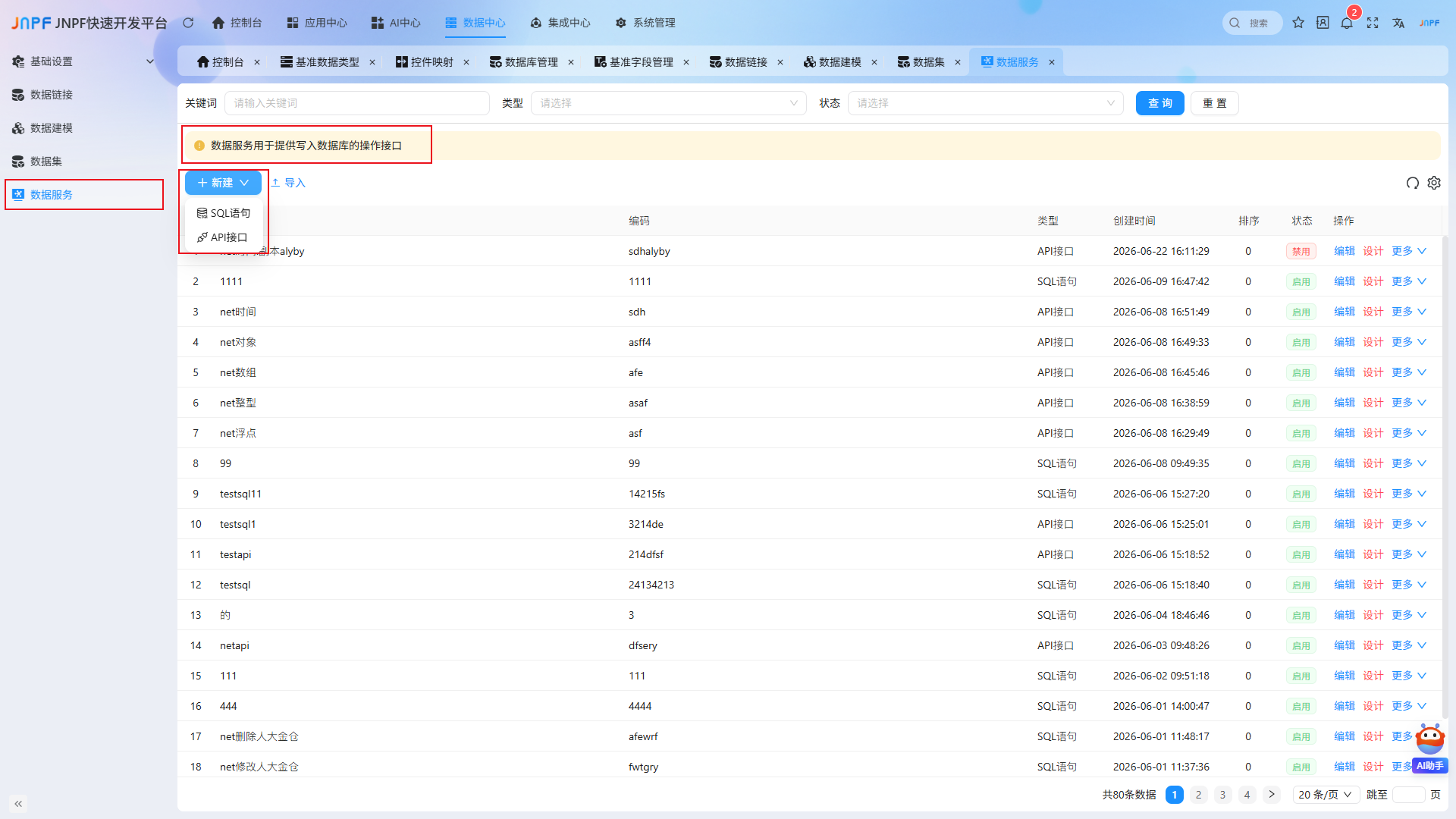
Task: Expand 基础设置 in the sidebar
Action: (x=83, y=61)
